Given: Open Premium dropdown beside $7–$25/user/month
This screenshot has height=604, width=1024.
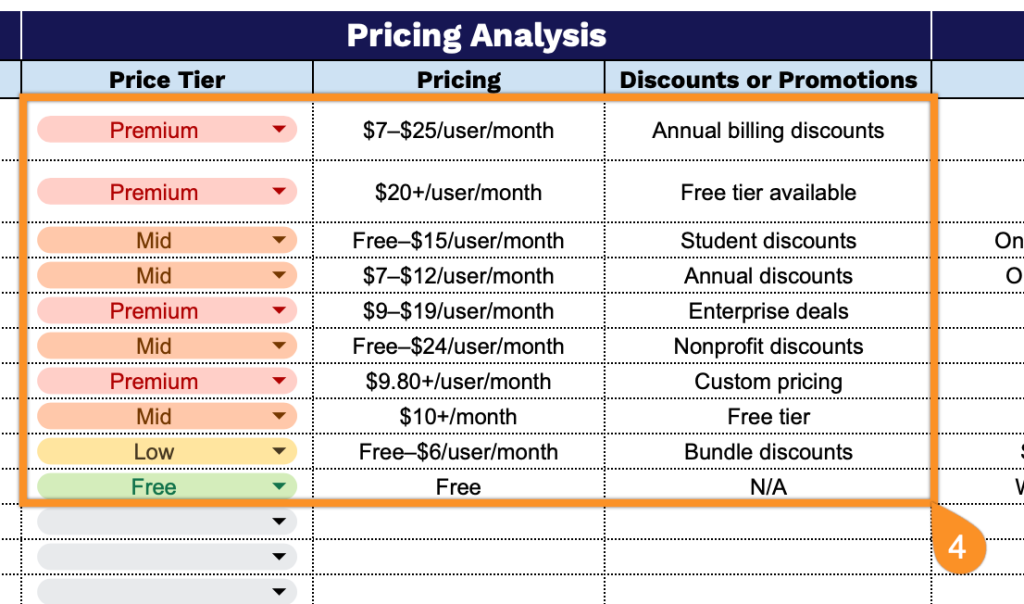Looking at the screenshot, I should [279, 130].
